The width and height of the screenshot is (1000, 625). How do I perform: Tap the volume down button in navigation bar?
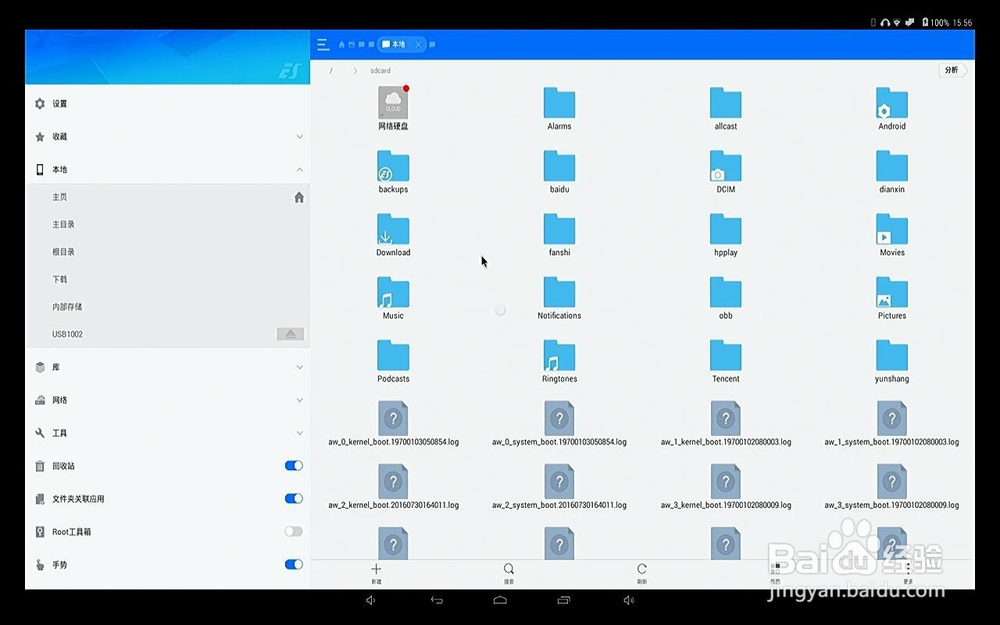[x=371, y=600]
